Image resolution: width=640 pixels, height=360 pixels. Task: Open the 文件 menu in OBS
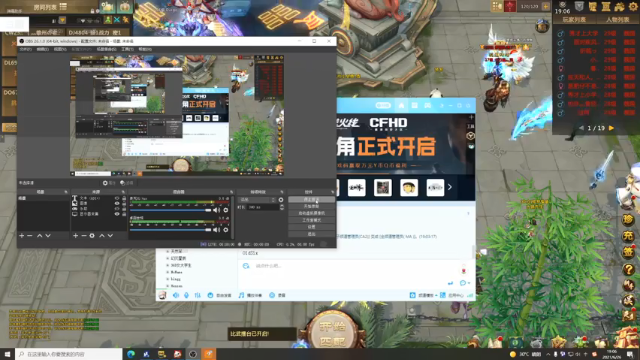(25, 49)
